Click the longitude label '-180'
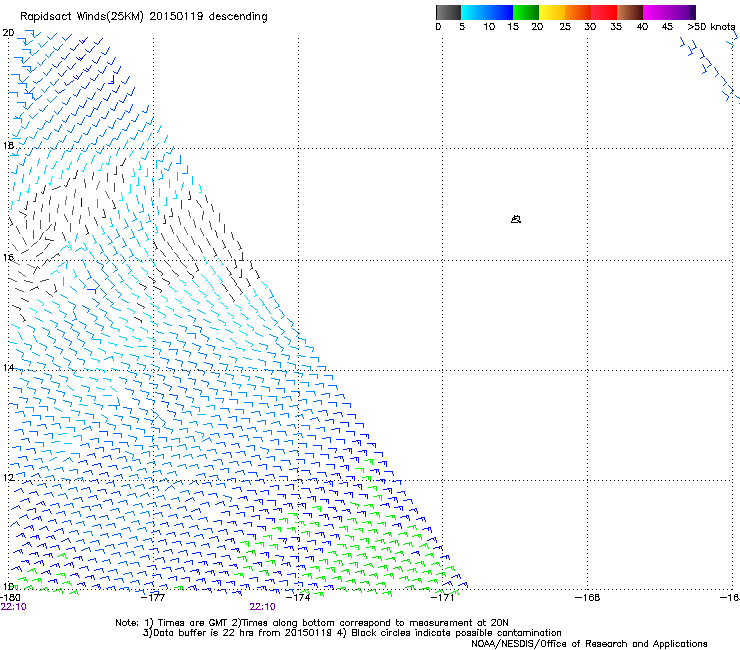 pyautogui.click(x=10, y=598)
